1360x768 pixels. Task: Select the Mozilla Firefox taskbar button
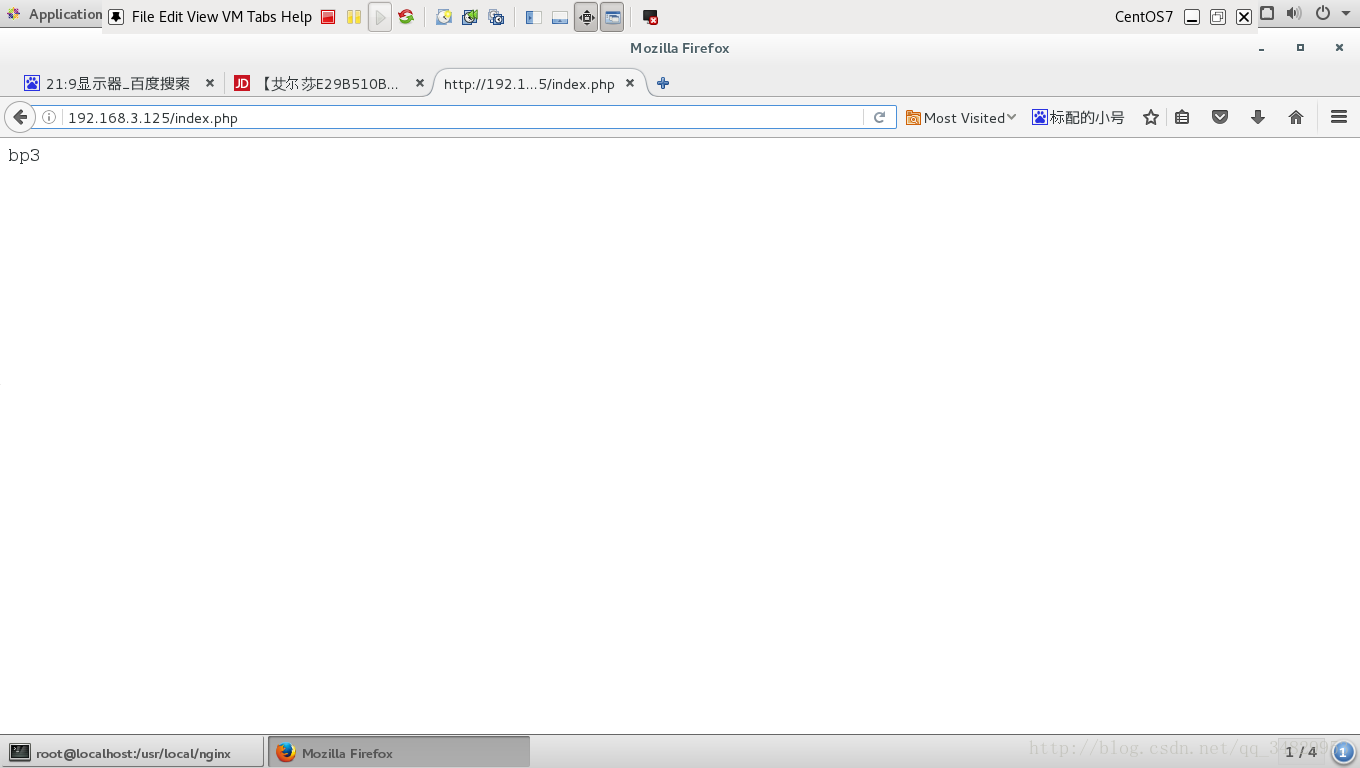[399, 753]
